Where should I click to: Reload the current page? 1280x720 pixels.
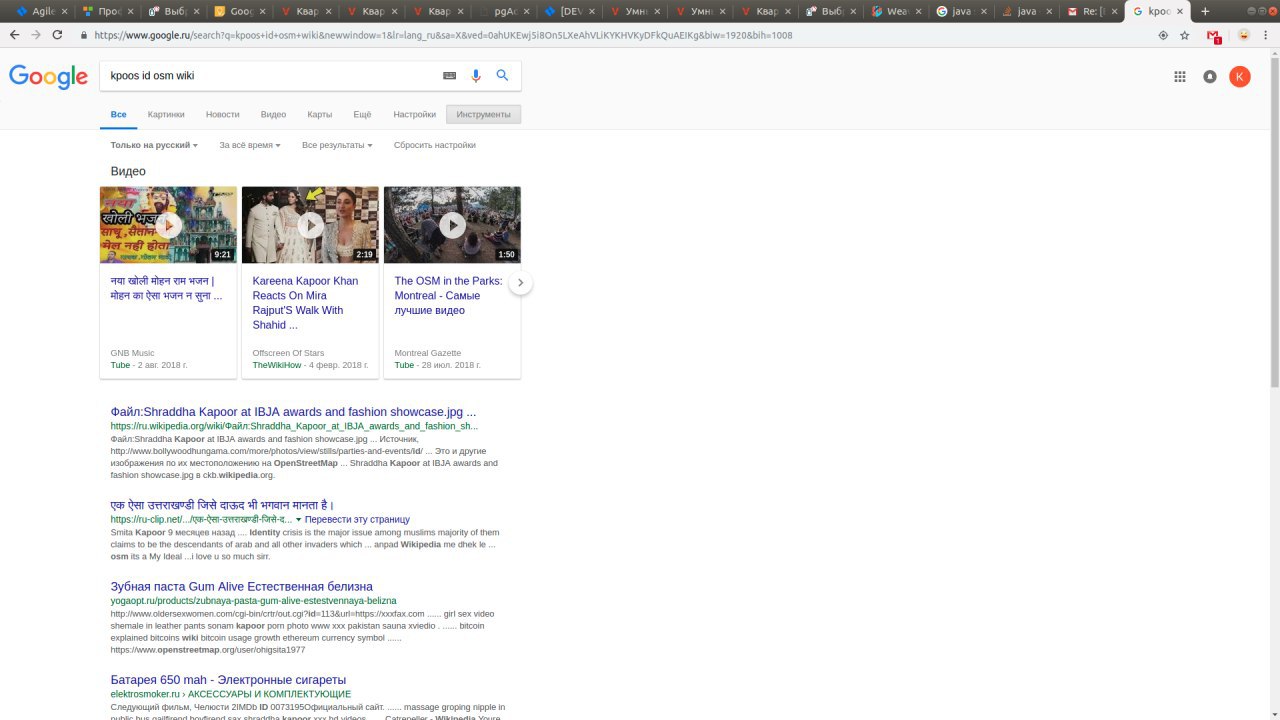pos(58,34)
